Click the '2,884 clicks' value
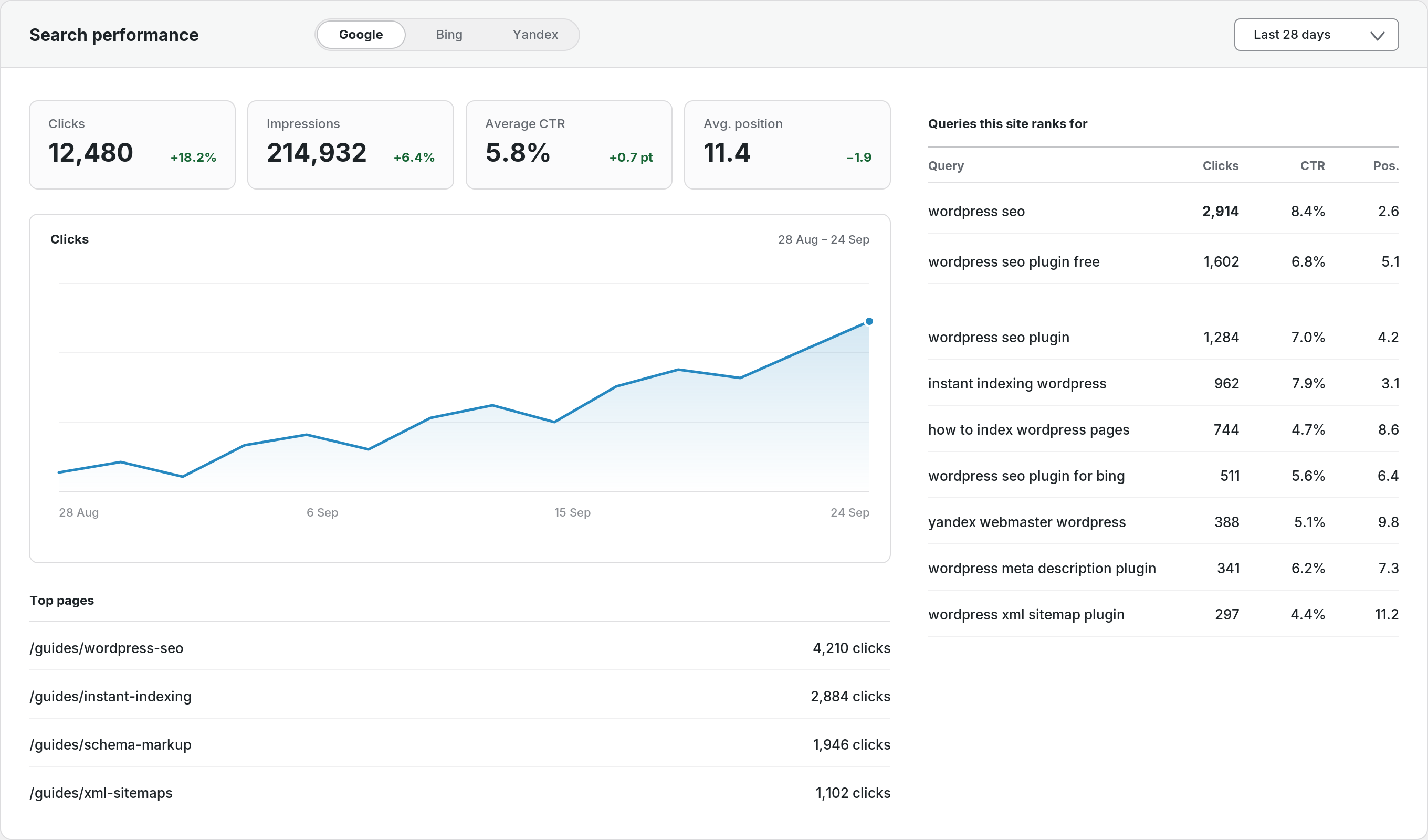 pyautogui.click(x=850, y=696)
